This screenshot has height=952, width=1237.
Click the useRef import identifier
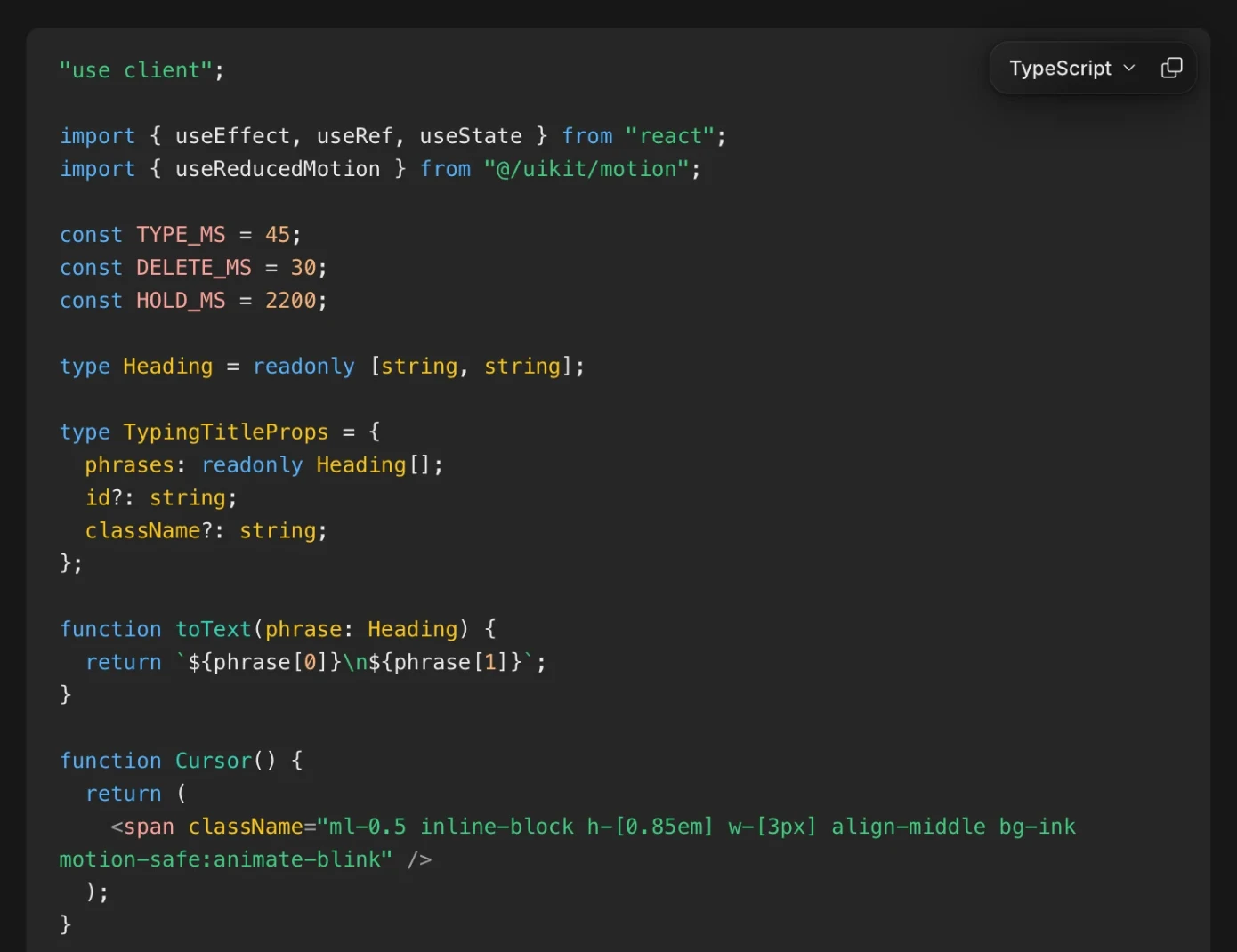pyautogui.click(x=355, y=136)
